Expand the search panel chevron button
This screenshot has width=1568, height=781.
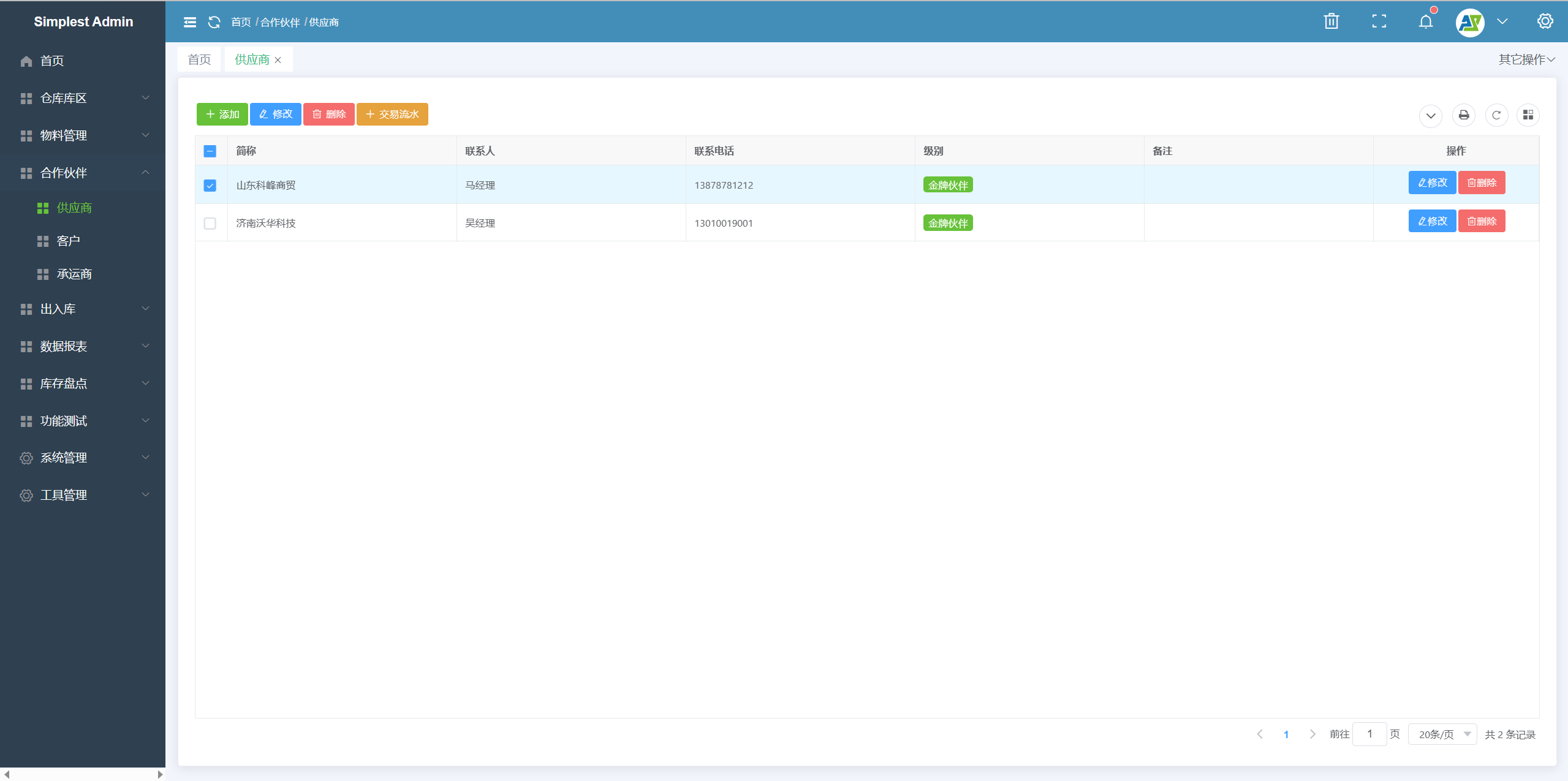1431,116
